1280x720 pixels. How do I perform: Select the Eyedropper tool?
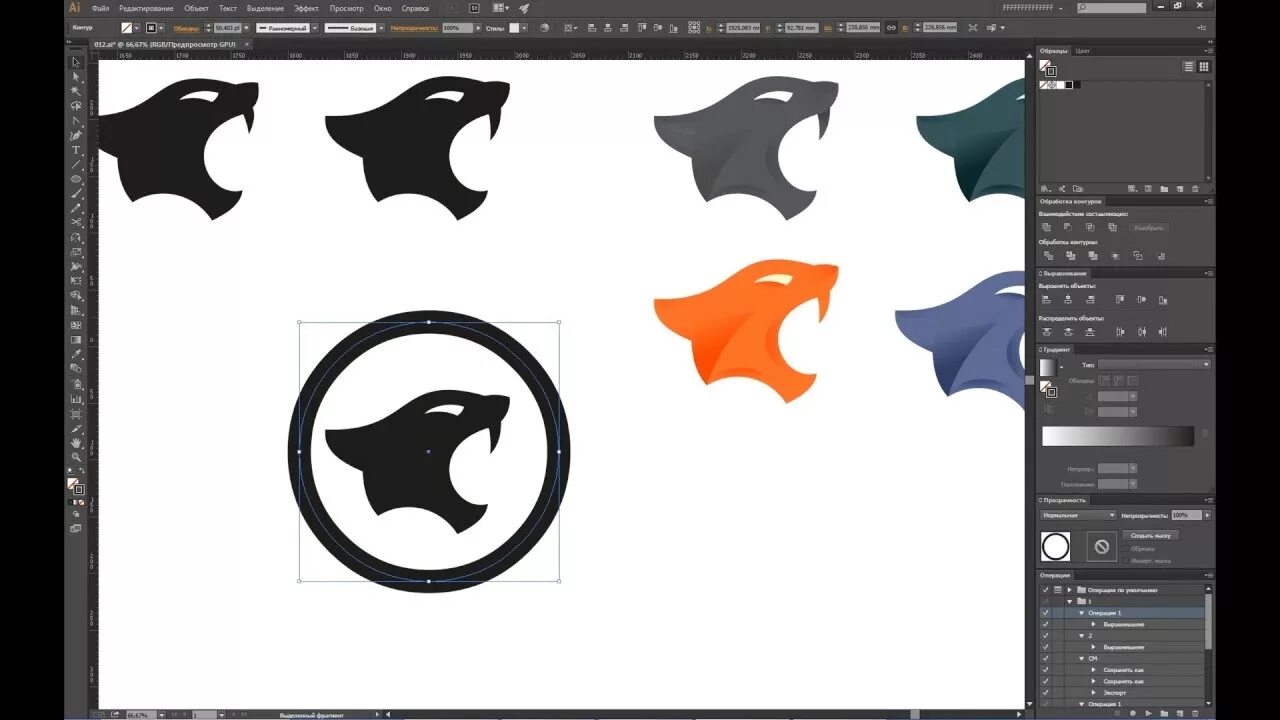(x=76, y=354)
